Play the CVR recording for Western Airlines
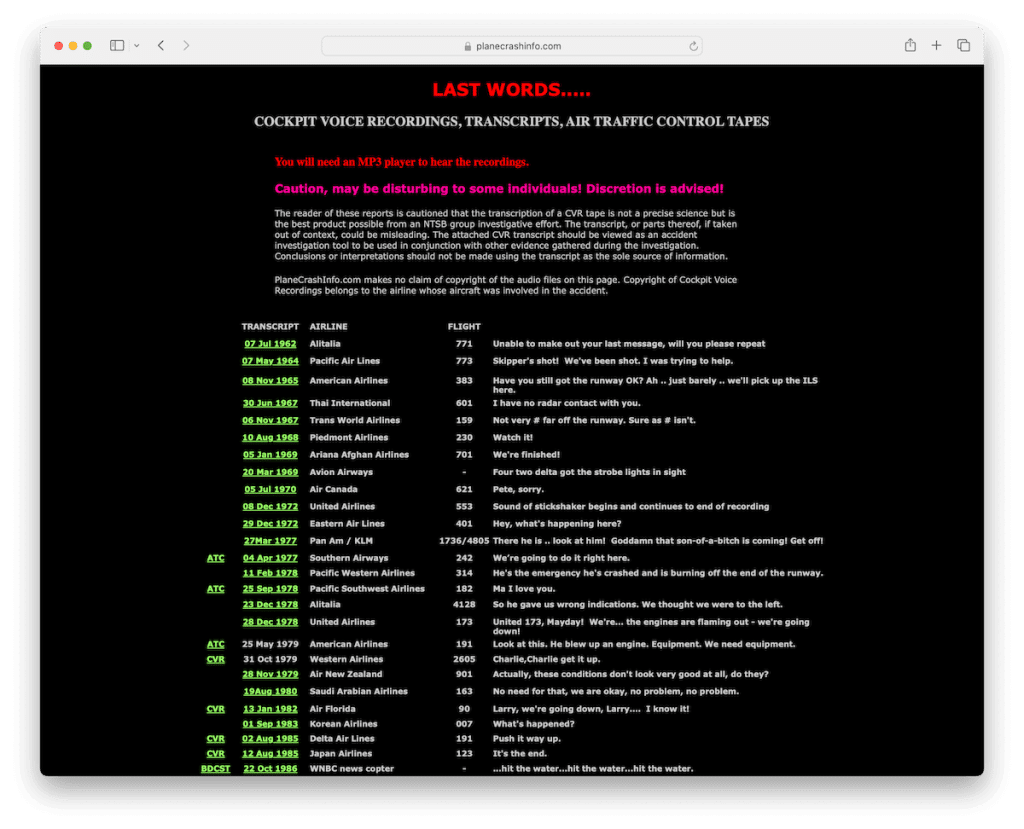The height and width of the screenshot is (829, 1024). click(x=216, y=659)
